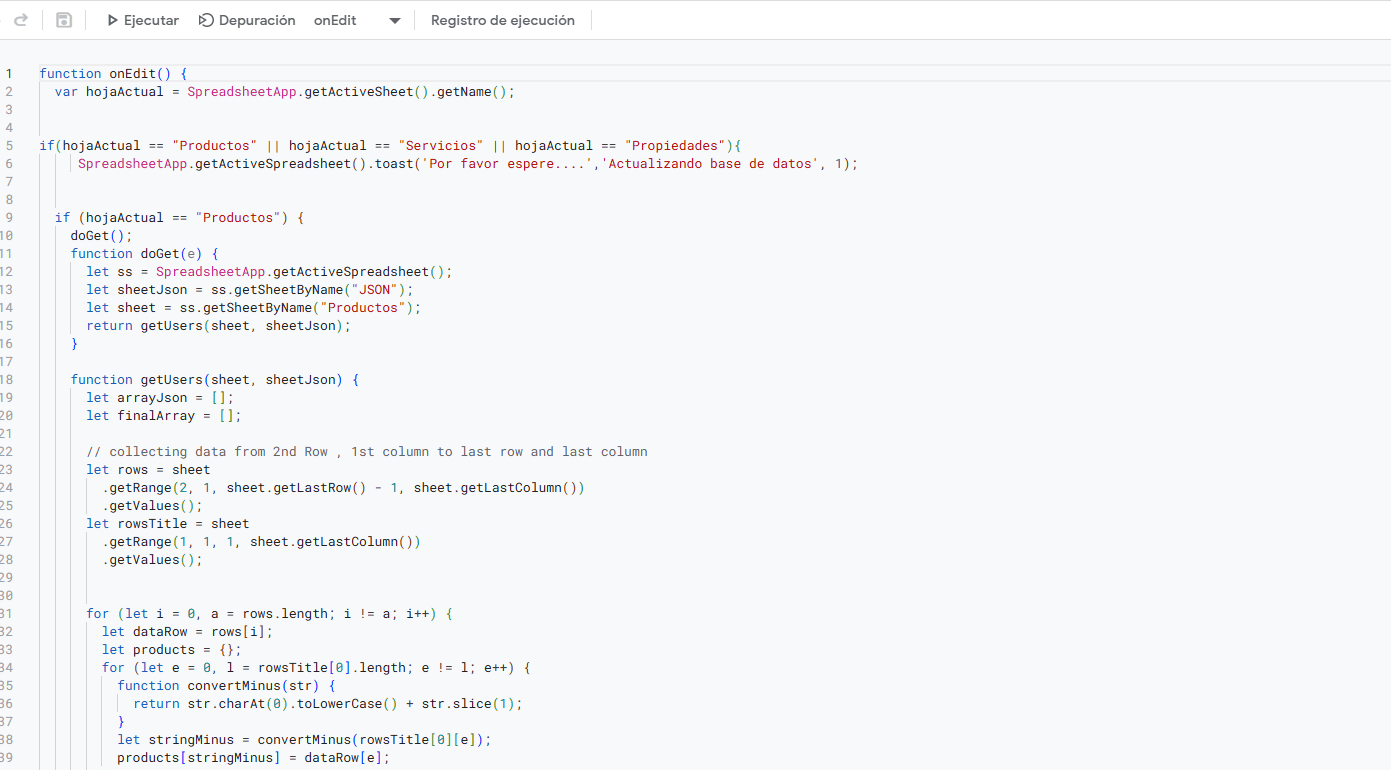Screen dimensions: 1391x770
Task: Click 'let rows = sheet' line
Action: (148, 470)
